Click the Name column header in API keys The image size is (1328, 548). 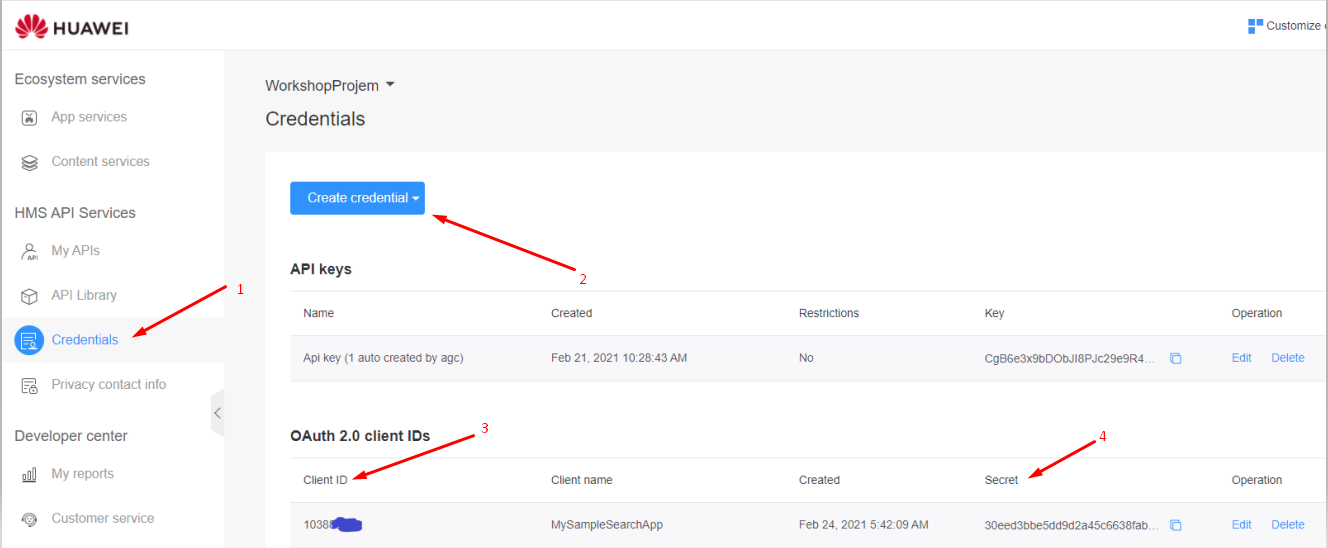318,313
